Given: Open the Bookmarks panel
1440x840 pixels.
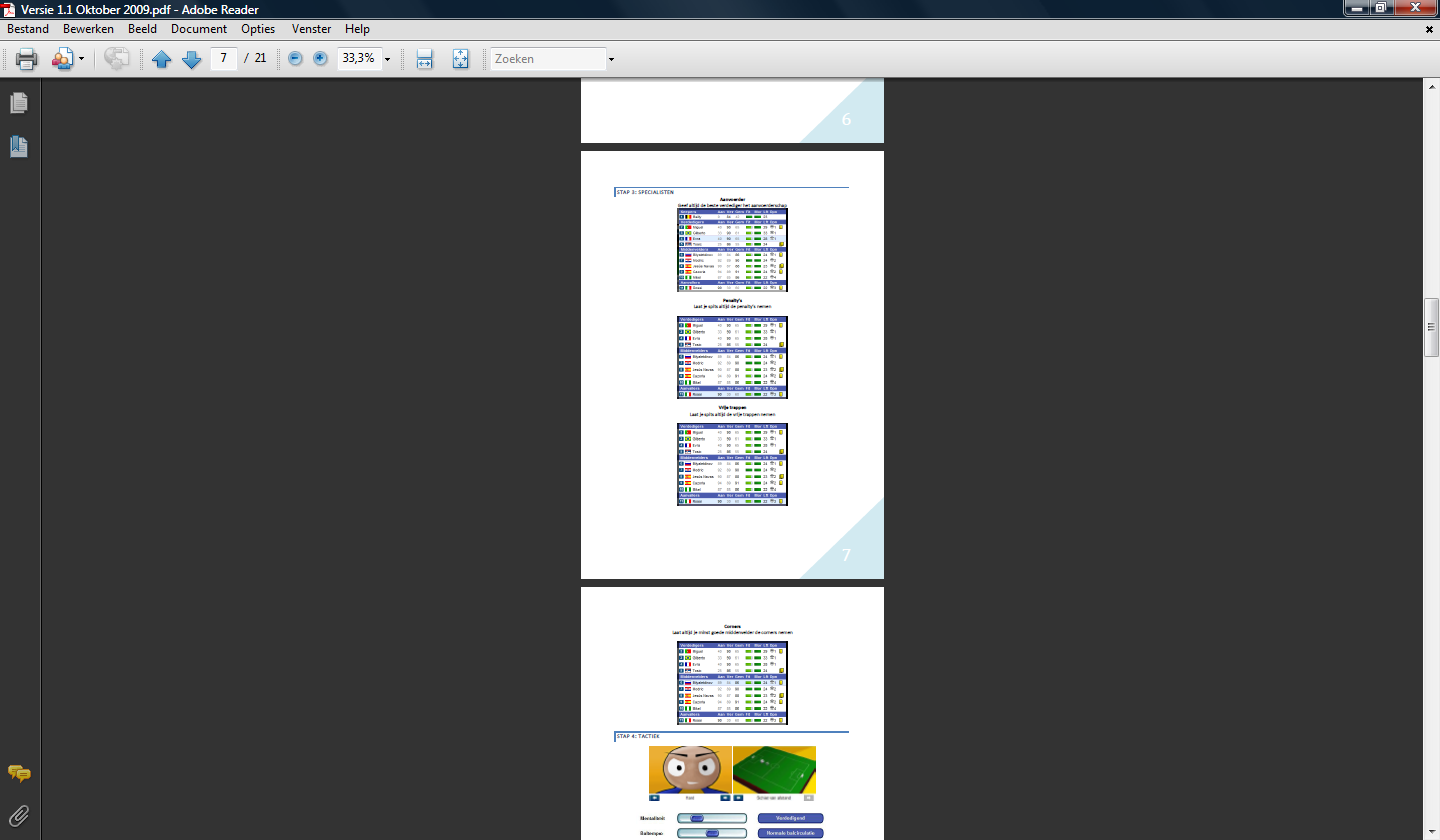Looking at the screenshot, I should pyautogui.click(x=19, y=147).
